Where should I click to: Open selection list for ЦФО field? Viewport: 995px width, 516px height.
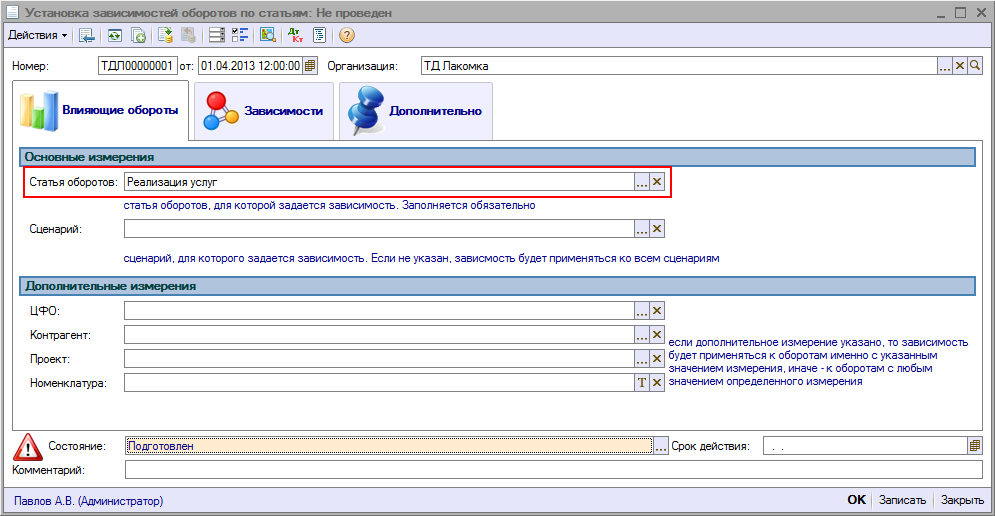[x=642, y=311]
